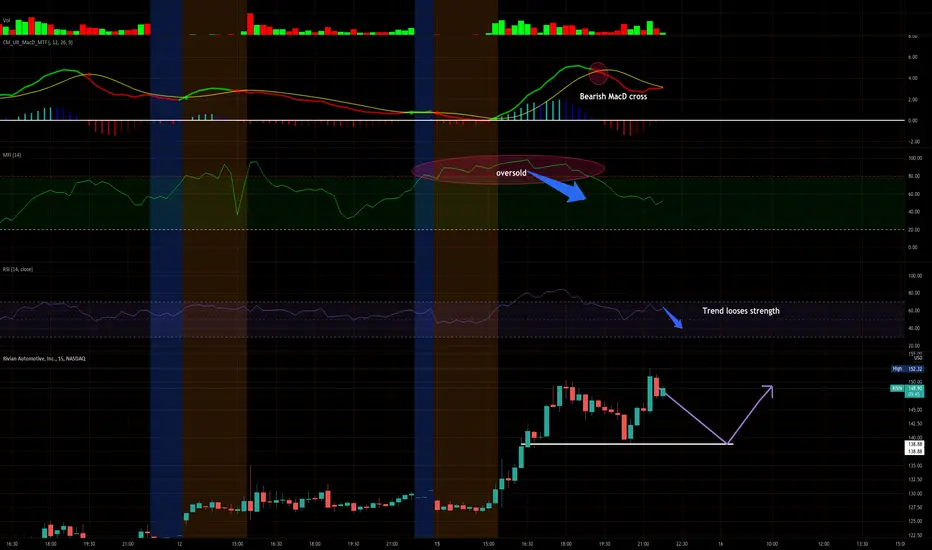Select the USD currency label on price axis
This screenshot has height=550, width=932.
918,358
